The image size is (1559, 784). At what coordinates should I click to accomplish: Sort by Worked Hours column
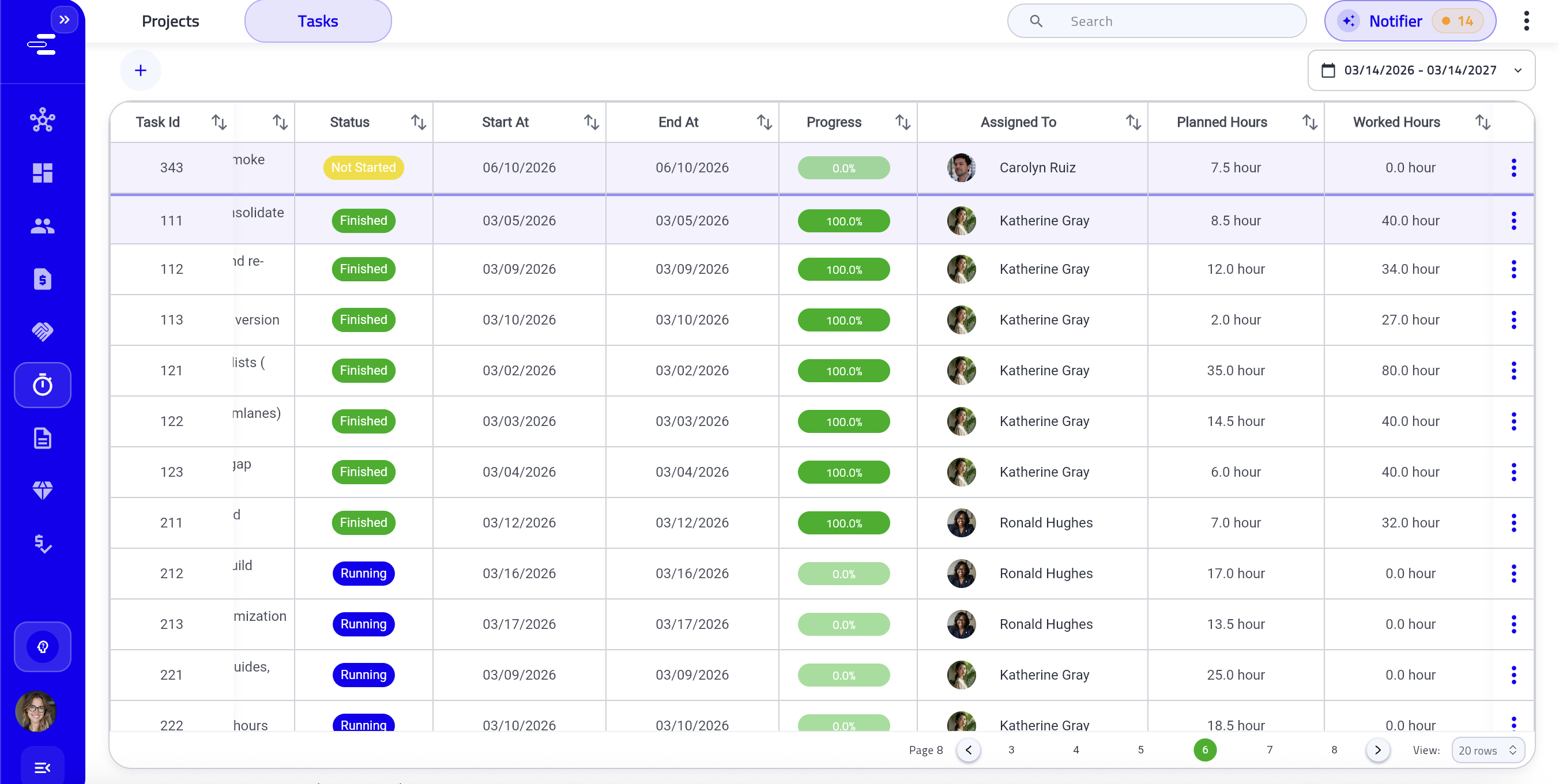click(x=1482, y=122)
